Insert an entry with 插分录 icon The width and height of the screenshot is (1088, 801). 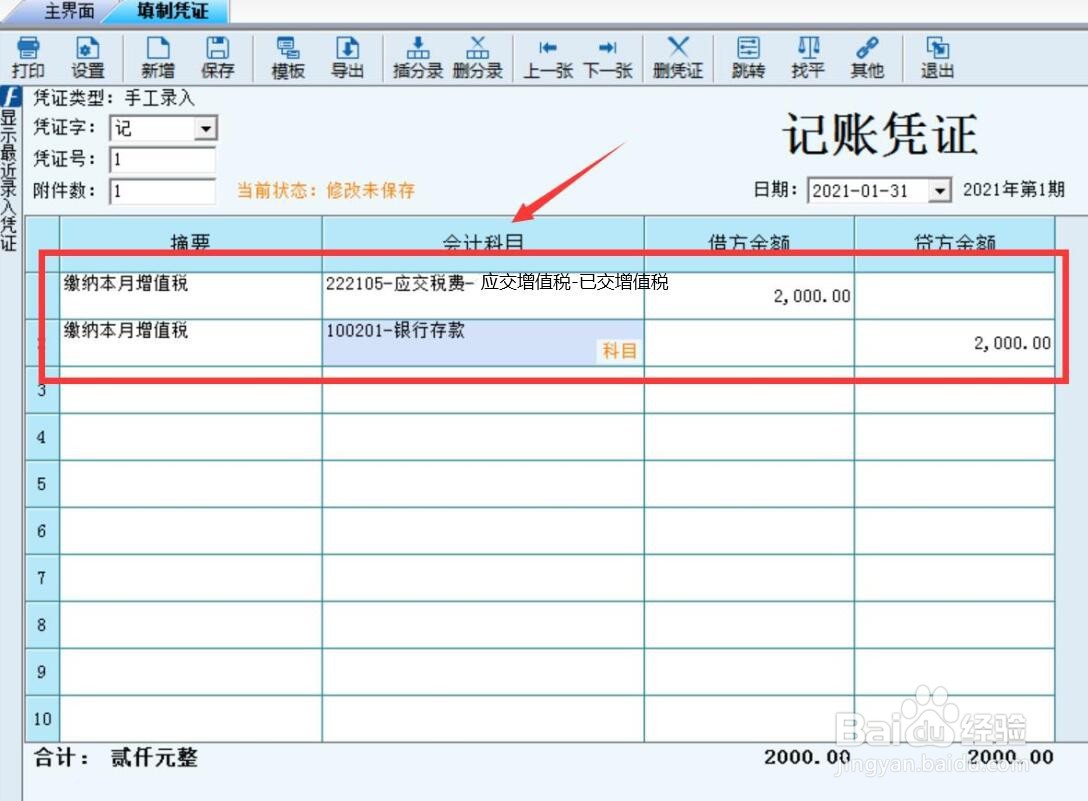(416, 57)
